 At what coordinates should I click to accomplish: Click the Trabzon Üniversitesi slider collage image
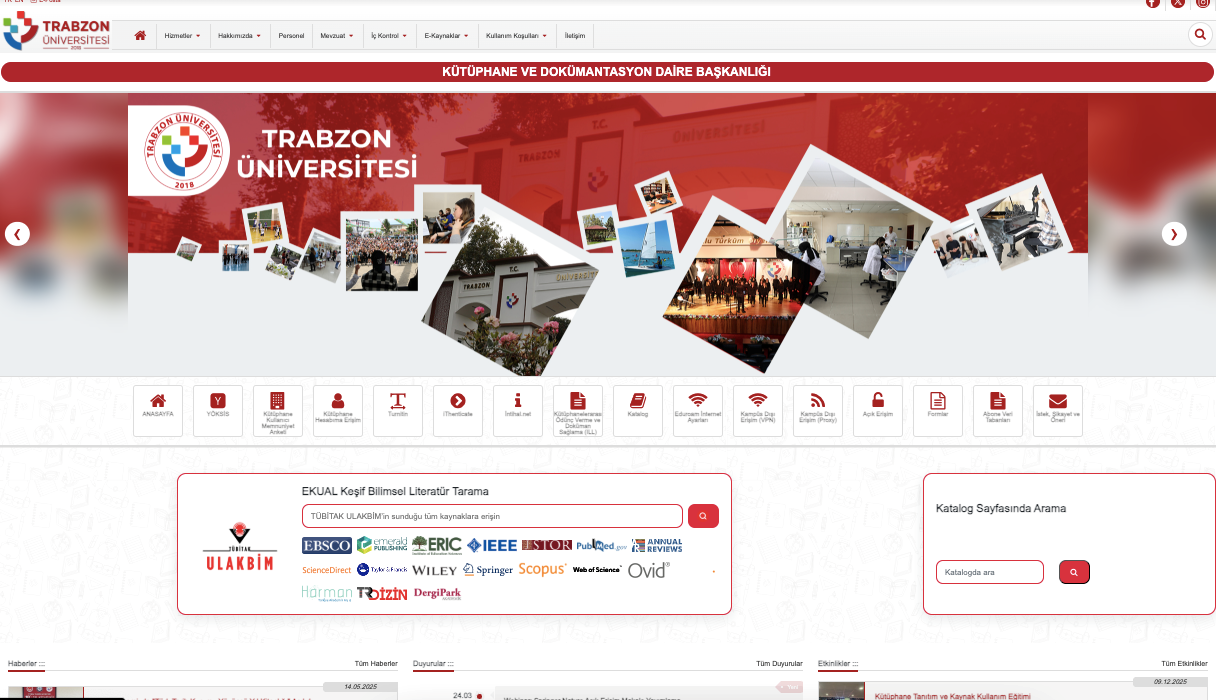pos(607,234)
